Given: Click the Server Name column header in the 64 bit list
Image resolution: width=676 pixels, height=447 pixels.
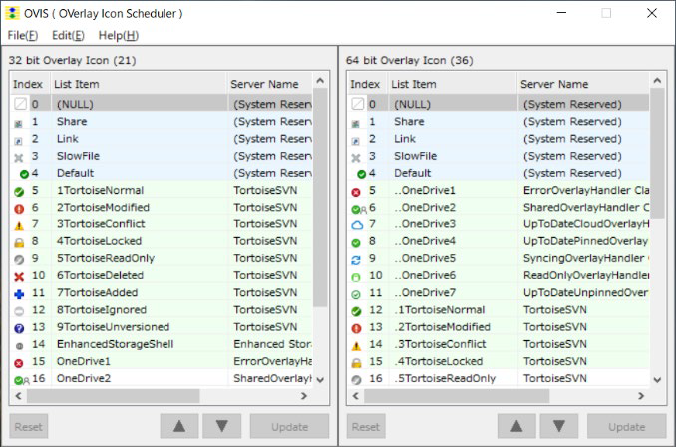Looking at the screenshot, I should (x=583, y=84).
